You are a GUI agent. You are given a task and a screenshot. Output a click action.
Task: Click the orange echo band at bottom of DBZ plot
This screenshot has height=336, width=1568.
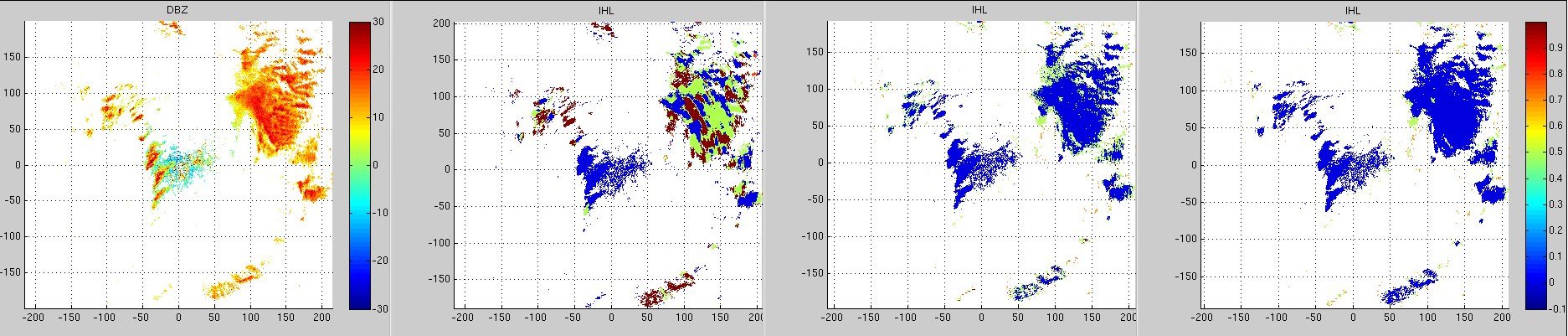(230, 283)
